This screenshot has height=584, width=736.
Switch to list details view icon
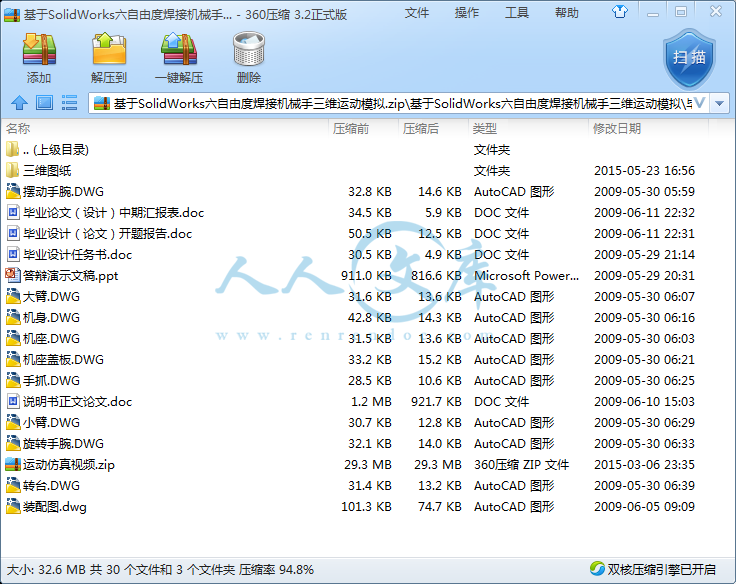click(69, 102)
